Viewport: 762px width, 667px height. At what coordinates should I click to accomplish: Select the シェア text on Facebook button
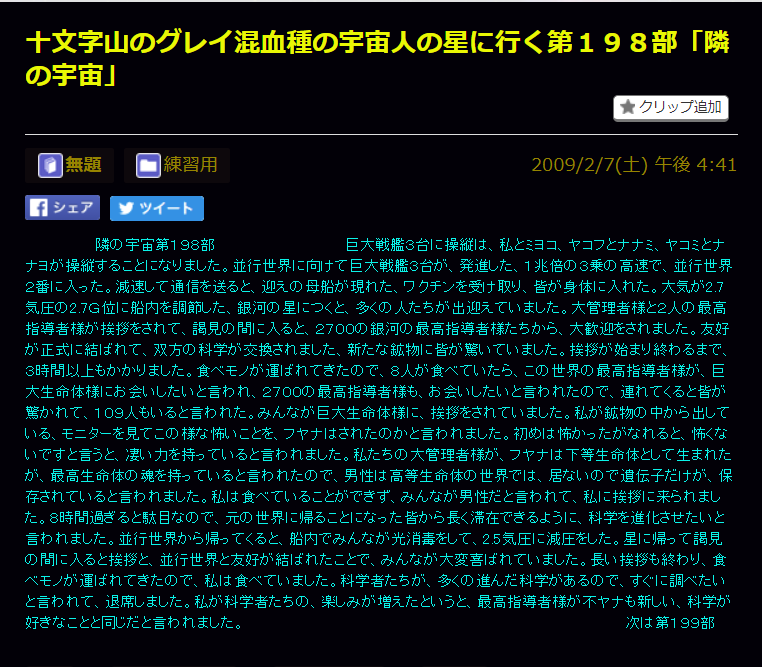pos(73,208)
